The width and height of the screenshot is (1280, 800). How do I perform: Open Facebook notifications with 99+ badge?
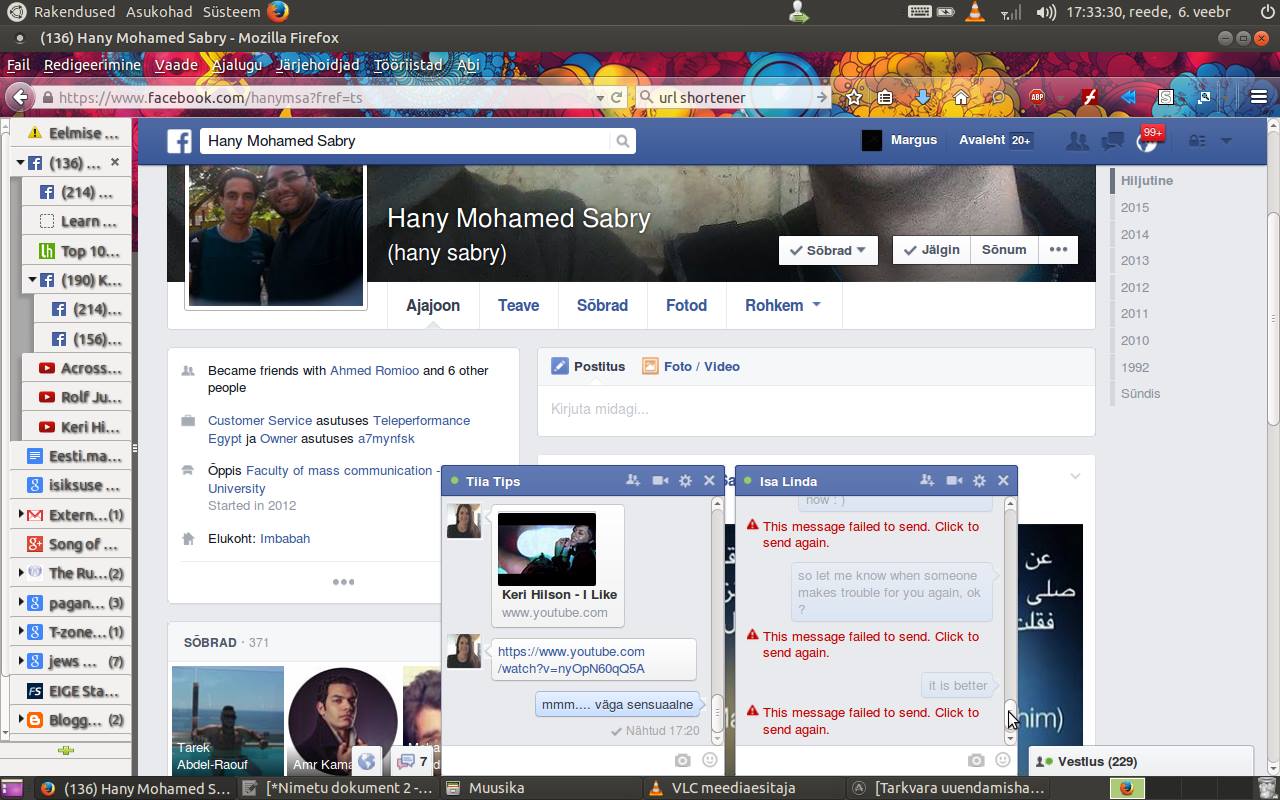click(x=1148, y=140)
